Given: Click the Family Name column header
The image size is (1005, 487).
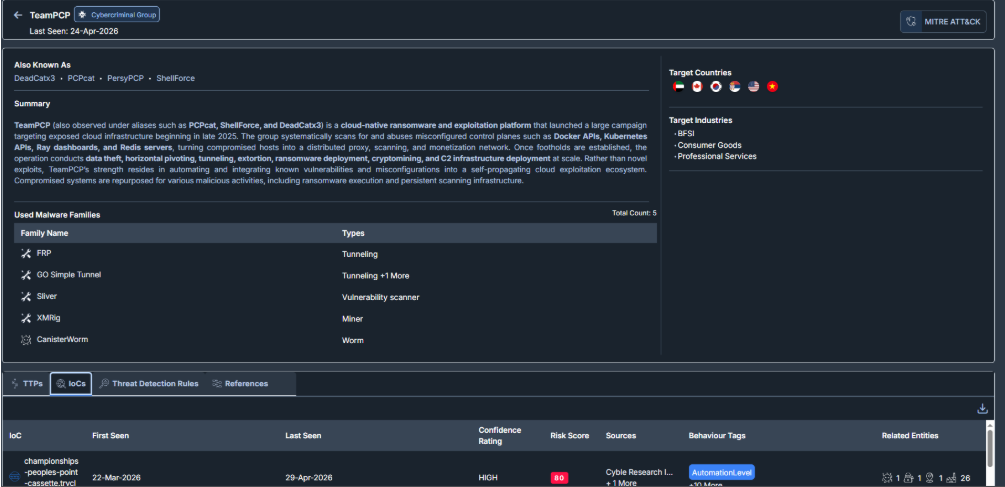Looking at the screenshot, I should (44, 233).
